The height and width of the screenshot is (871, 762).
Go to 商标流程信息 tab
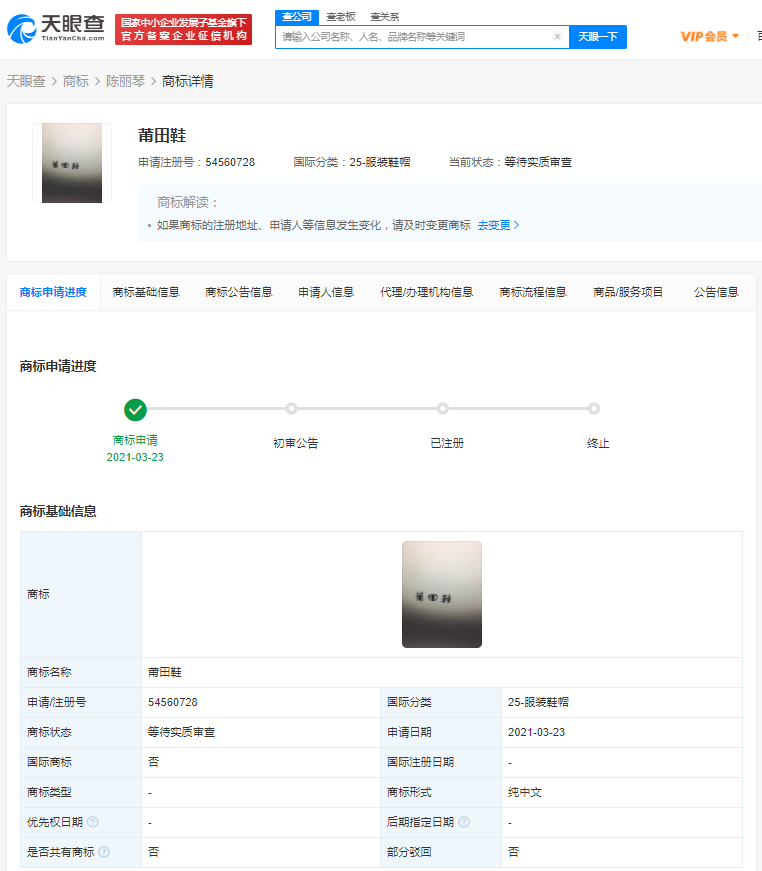click(533, 292)
